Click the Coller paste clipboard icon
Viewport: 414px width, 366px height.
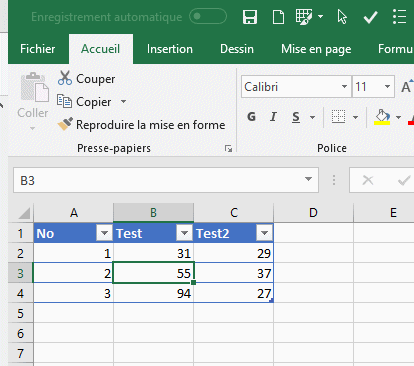34,87
